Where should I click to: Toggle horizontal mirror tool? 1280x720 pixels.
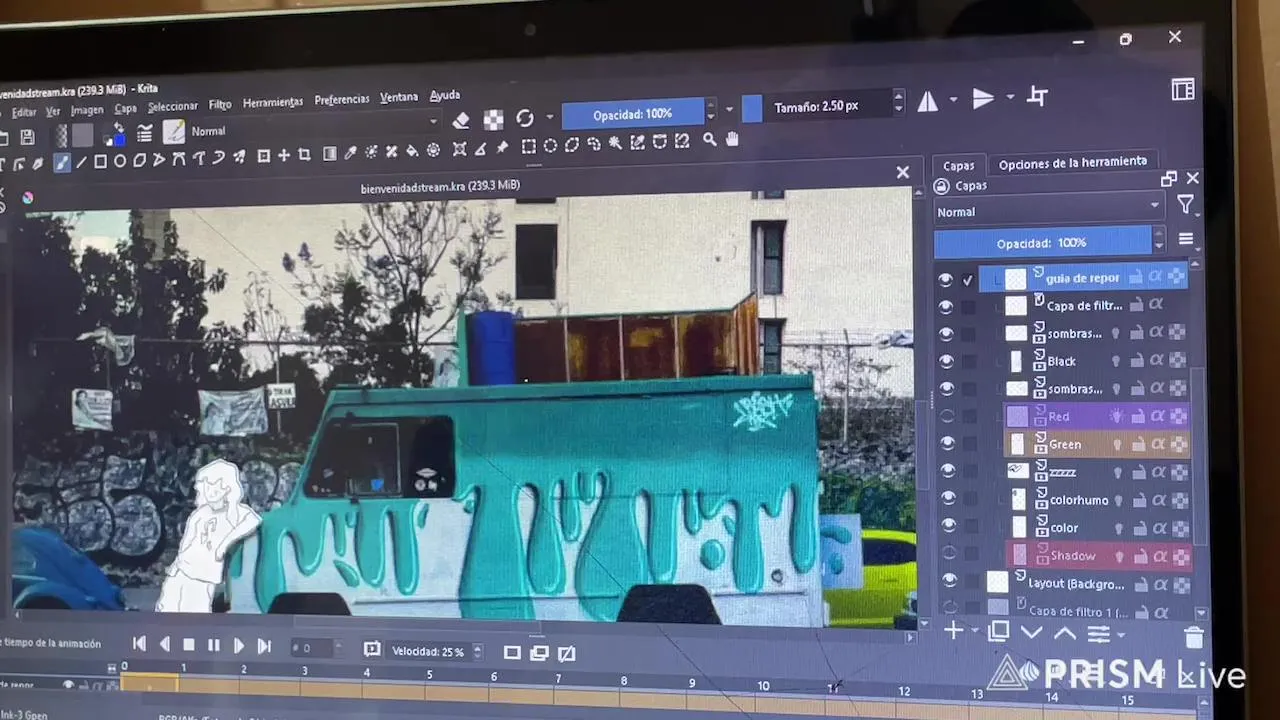[928, 101]
